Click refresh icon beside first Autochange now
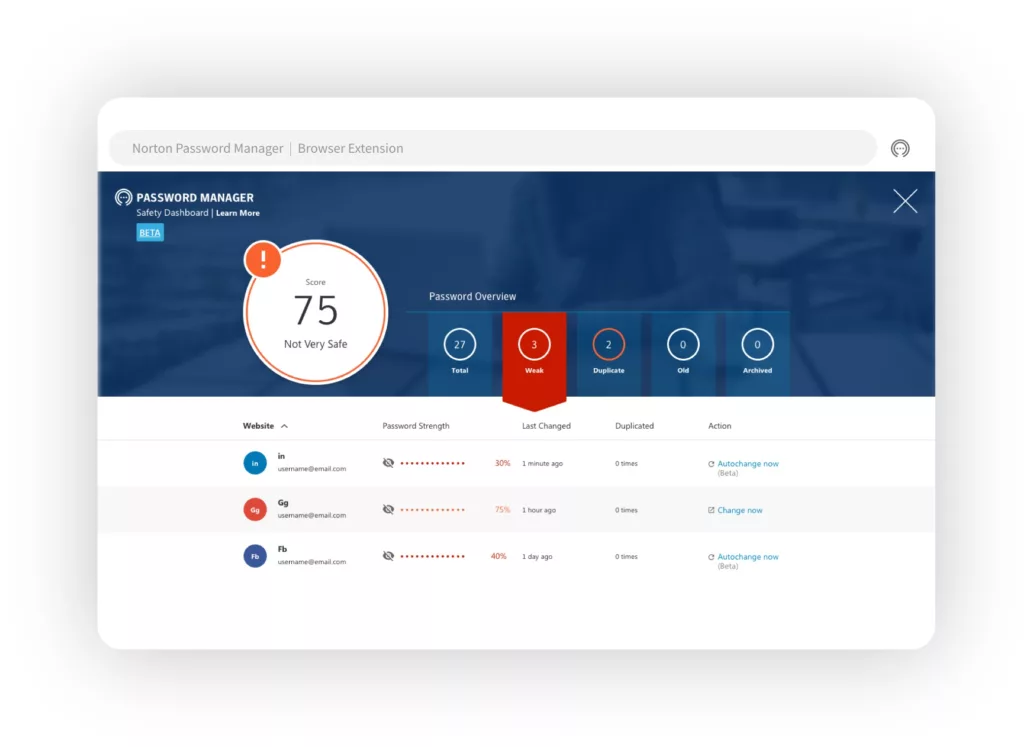The image size is (1024, 747). click(711, 464)
